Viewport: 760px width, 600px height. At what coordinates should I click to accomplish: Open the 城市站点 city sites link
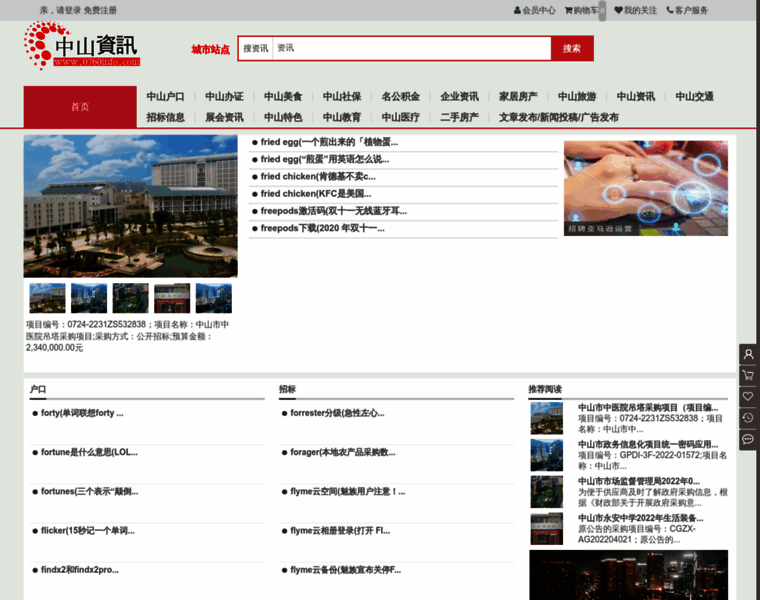[x=210, y=49]
